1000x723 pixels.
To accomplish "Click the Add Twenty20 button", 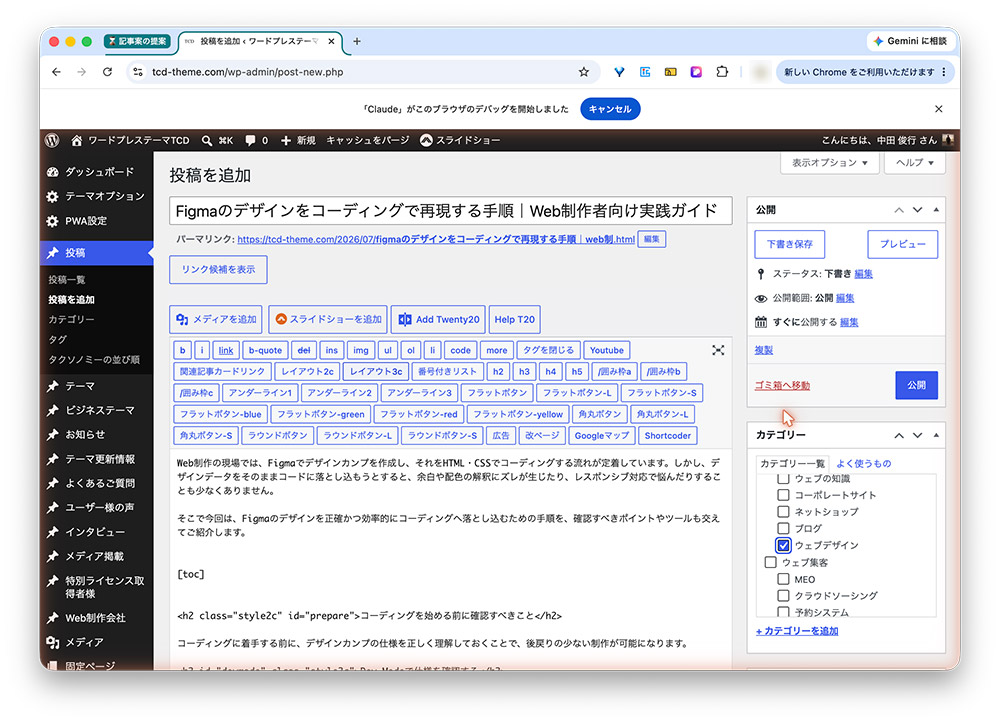I will pos(438,319).
